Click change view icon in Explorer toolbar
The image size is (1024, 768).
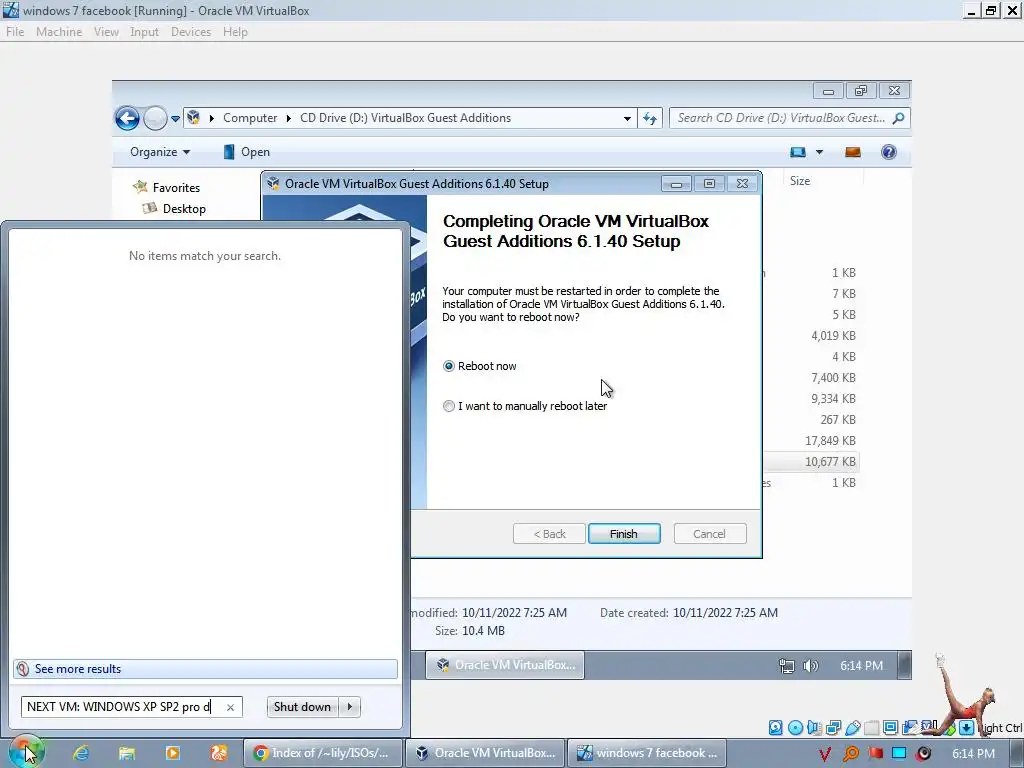coord(798,152)
